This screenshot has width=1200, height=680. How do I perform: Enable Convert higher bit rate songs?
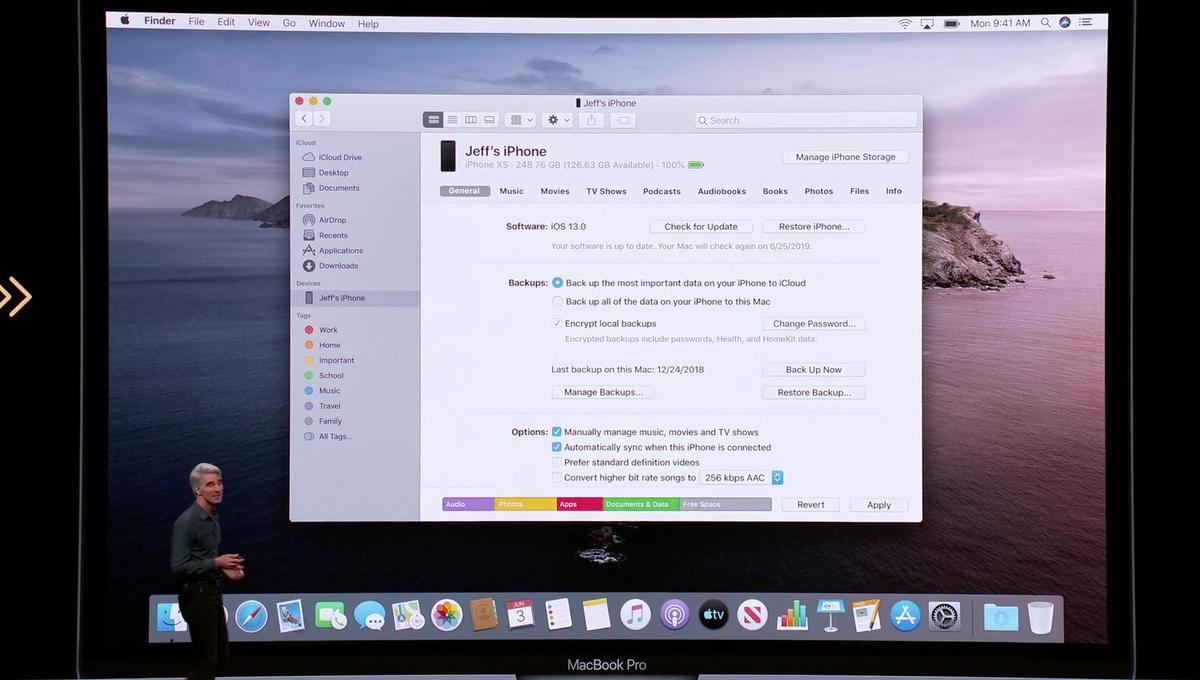click(557, 478)
